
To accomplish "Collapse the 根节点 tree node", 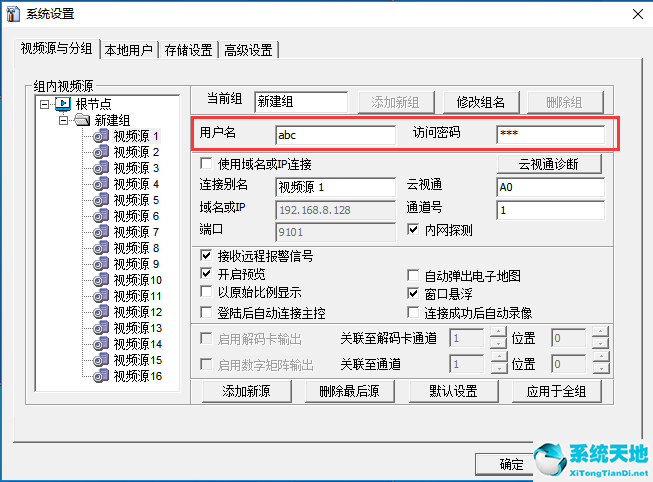I will point(44,104).
